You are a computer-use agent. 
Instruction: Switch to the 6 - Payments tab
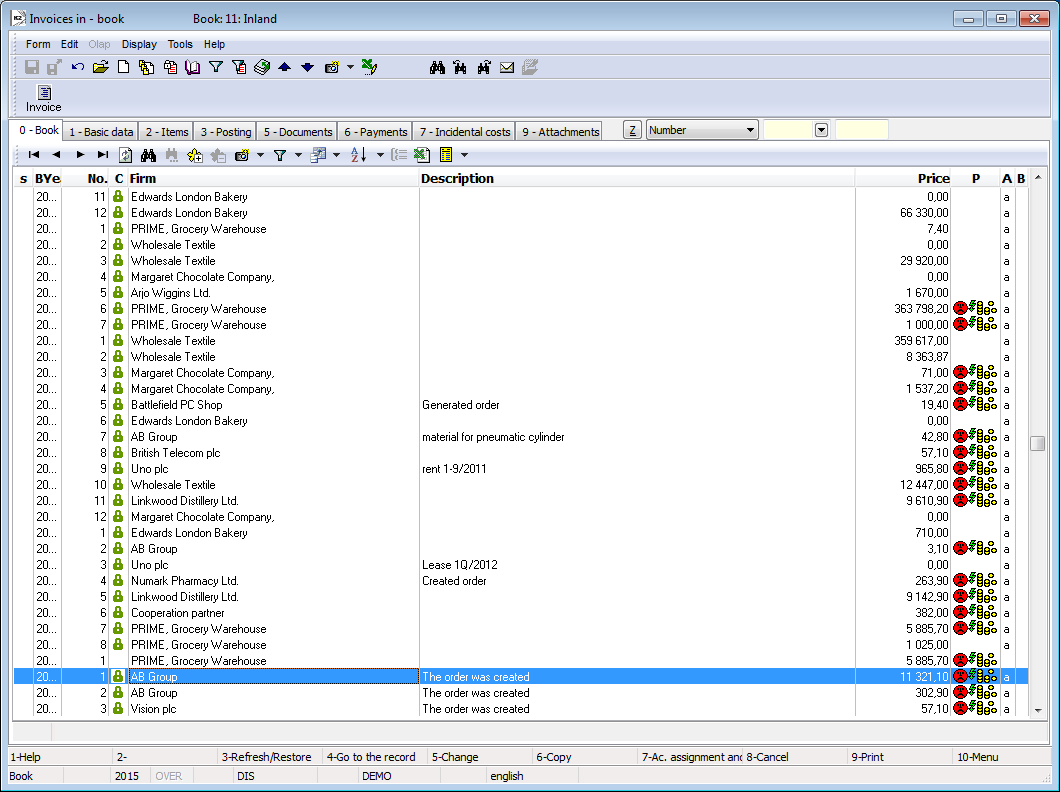375,132
